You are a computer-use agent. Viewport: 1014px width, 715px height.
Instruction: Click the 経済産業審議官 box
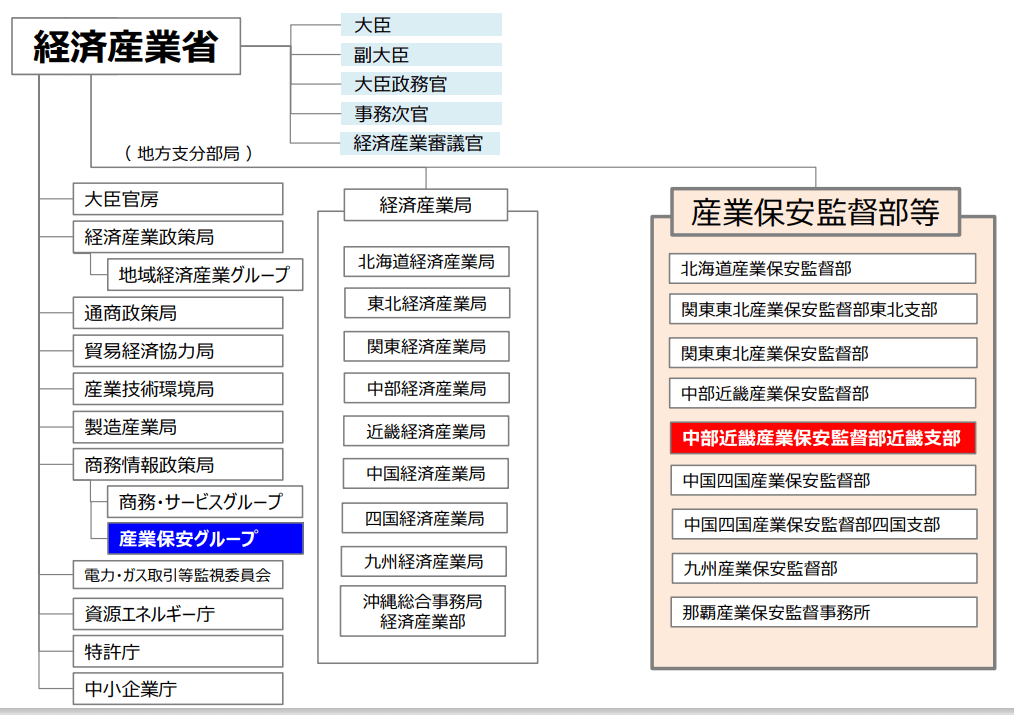(x=421, y=143)
